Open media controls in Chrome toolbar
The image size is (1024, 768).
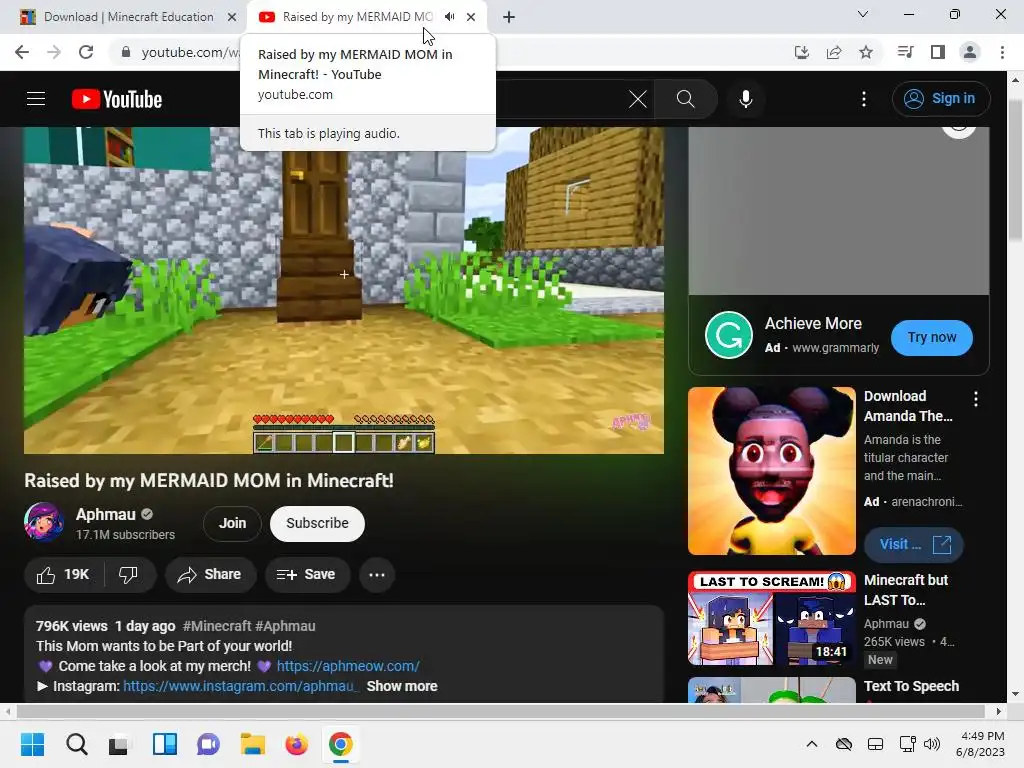[905, 52]
